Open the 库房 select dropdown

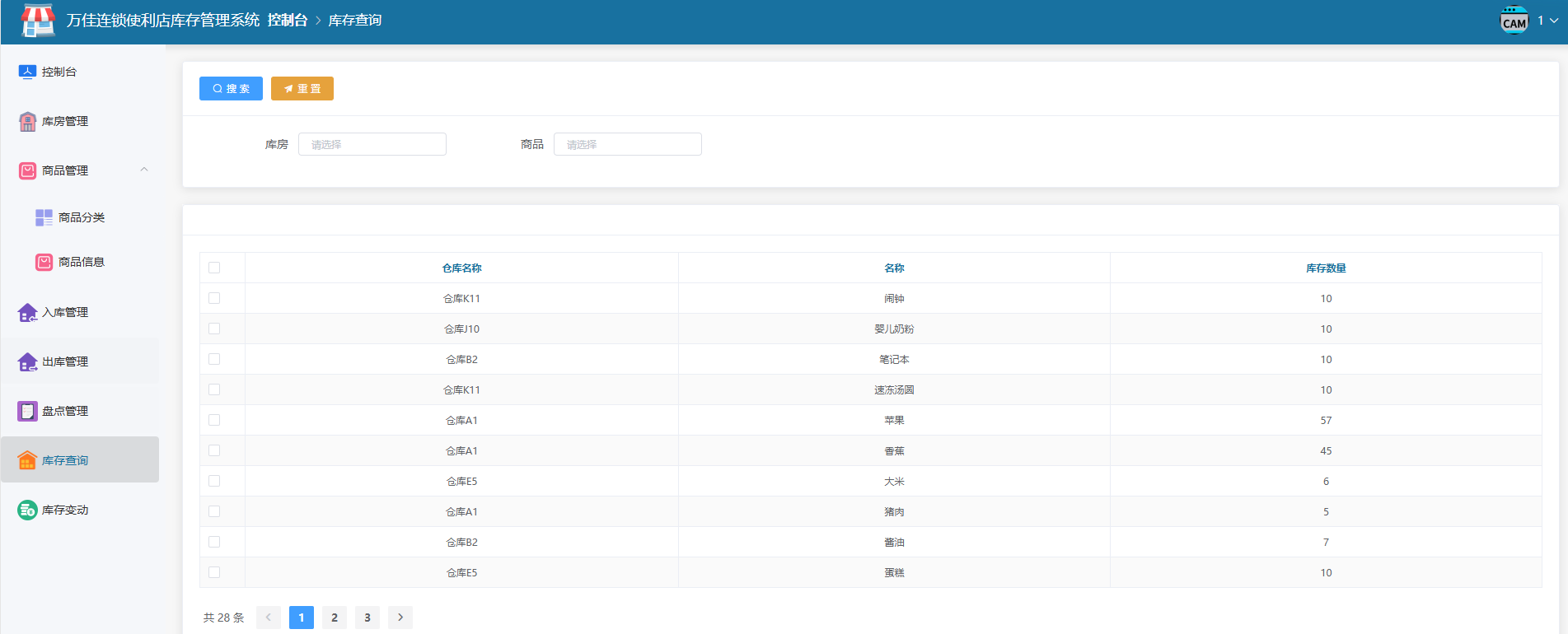click(x=372, y=144)
